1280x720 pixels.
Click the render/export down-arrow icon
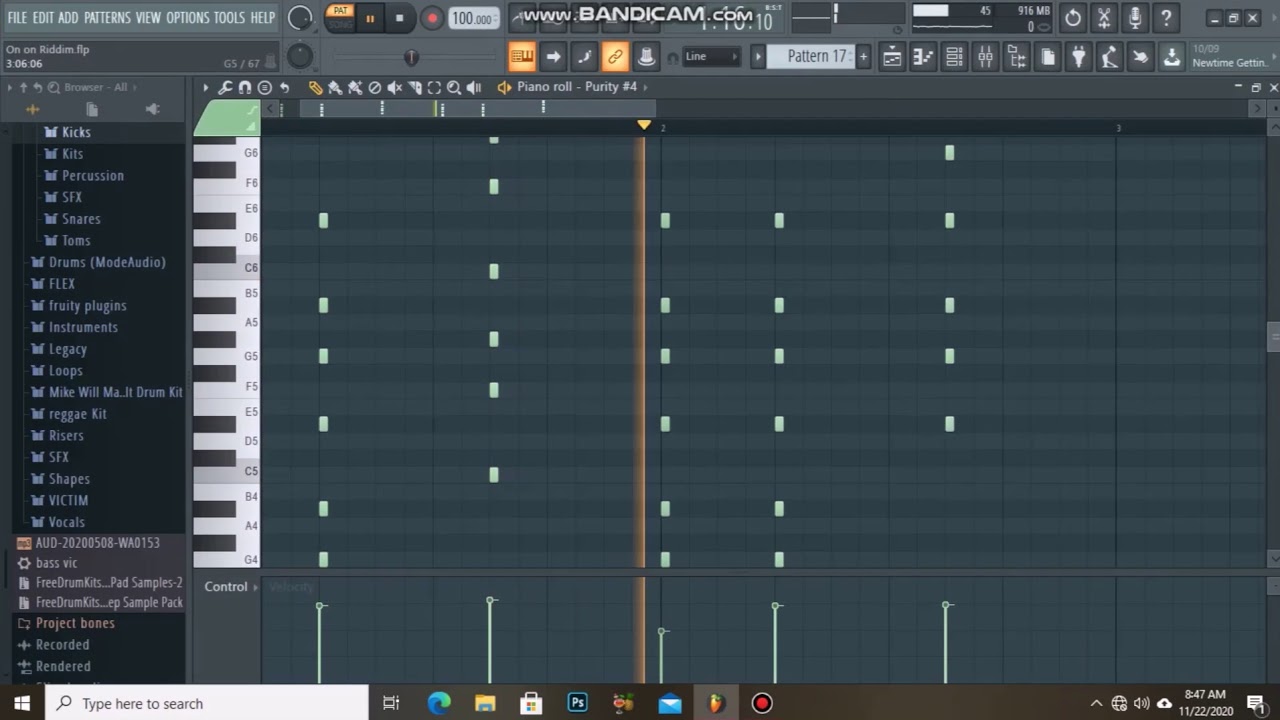tap(1171, 57)
